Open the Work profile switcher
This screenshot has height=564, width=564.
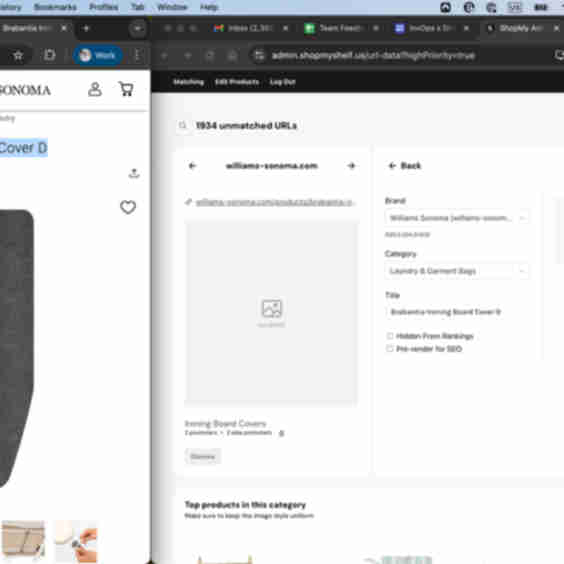(97, 55)
